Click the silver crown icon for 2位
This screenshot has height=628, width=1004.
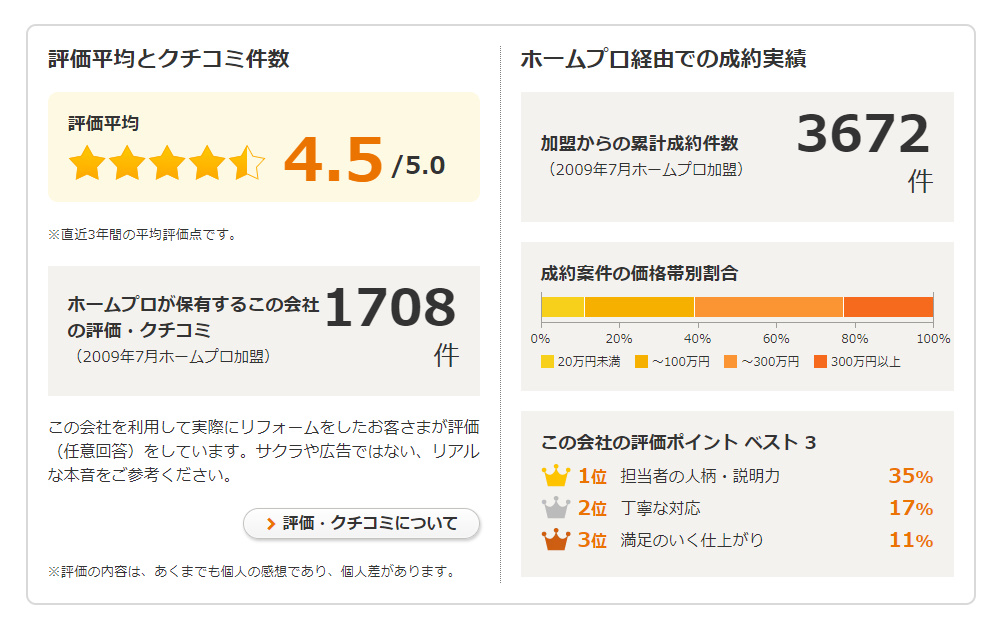point(555,508)
